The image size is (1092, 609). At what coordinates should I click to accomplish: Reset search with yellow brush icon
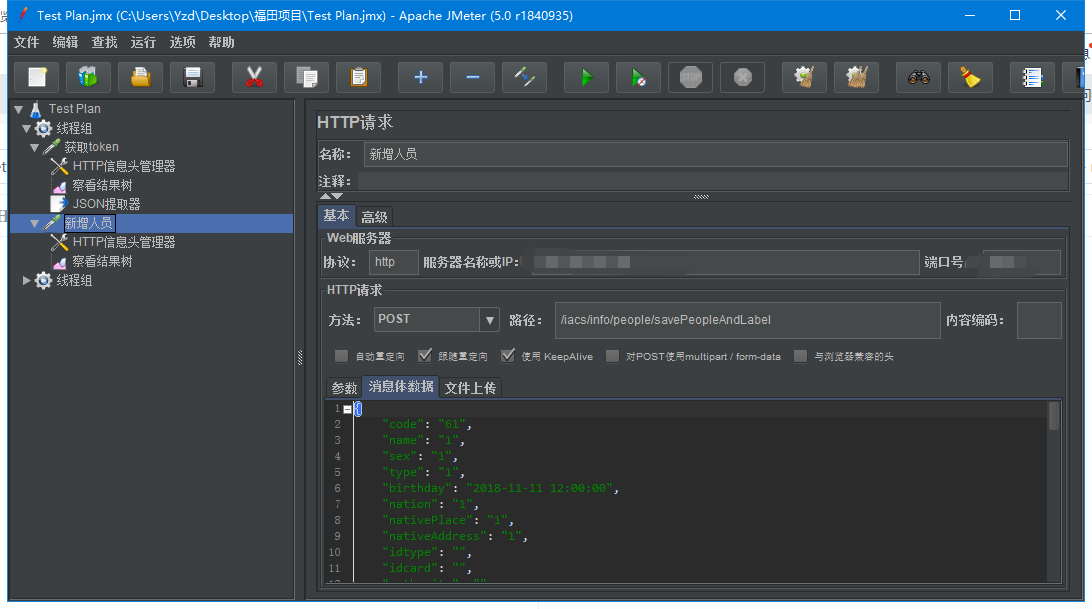970,77
